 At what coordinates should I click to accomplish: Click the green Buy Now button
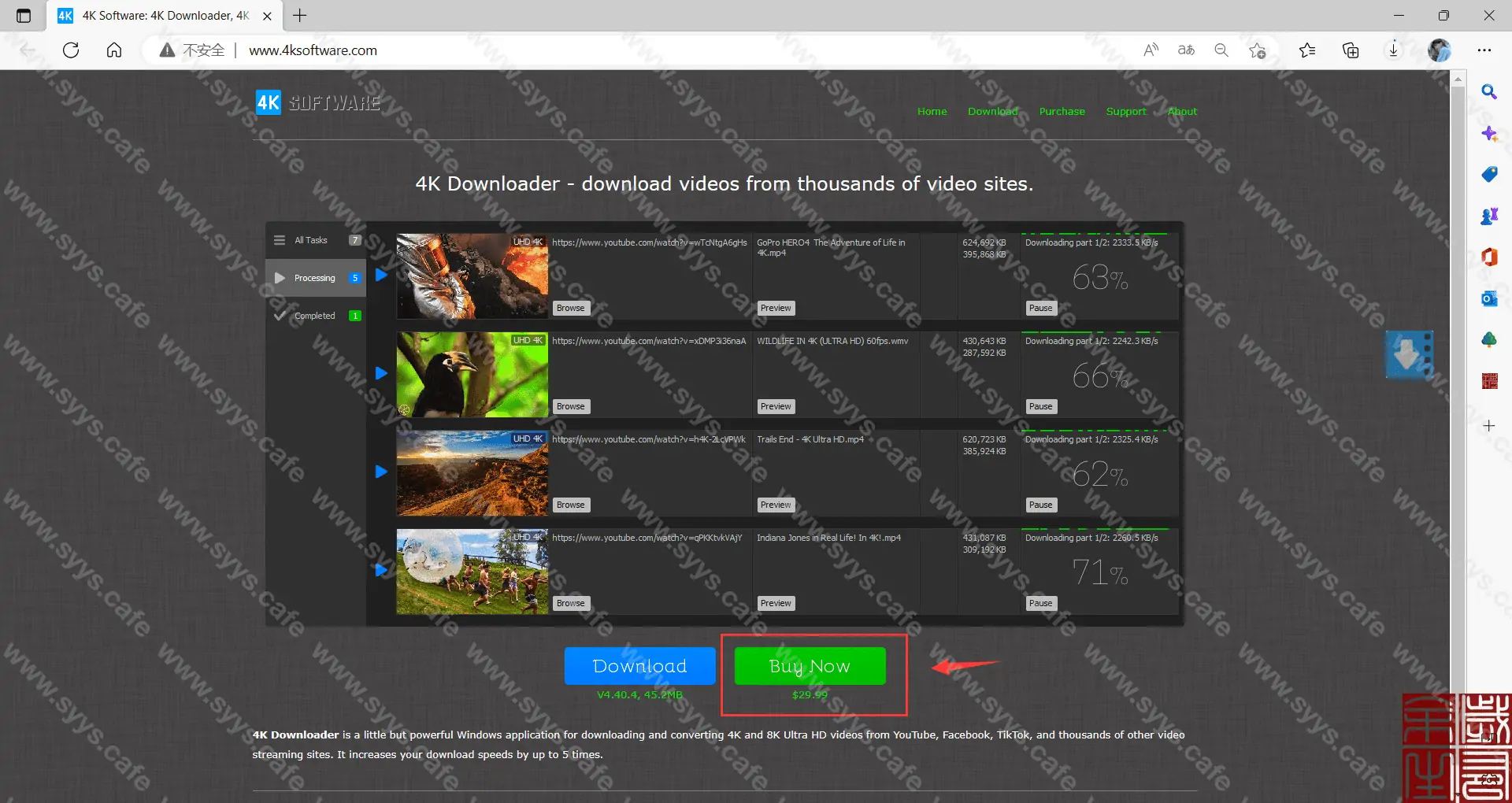coord(810,666)
